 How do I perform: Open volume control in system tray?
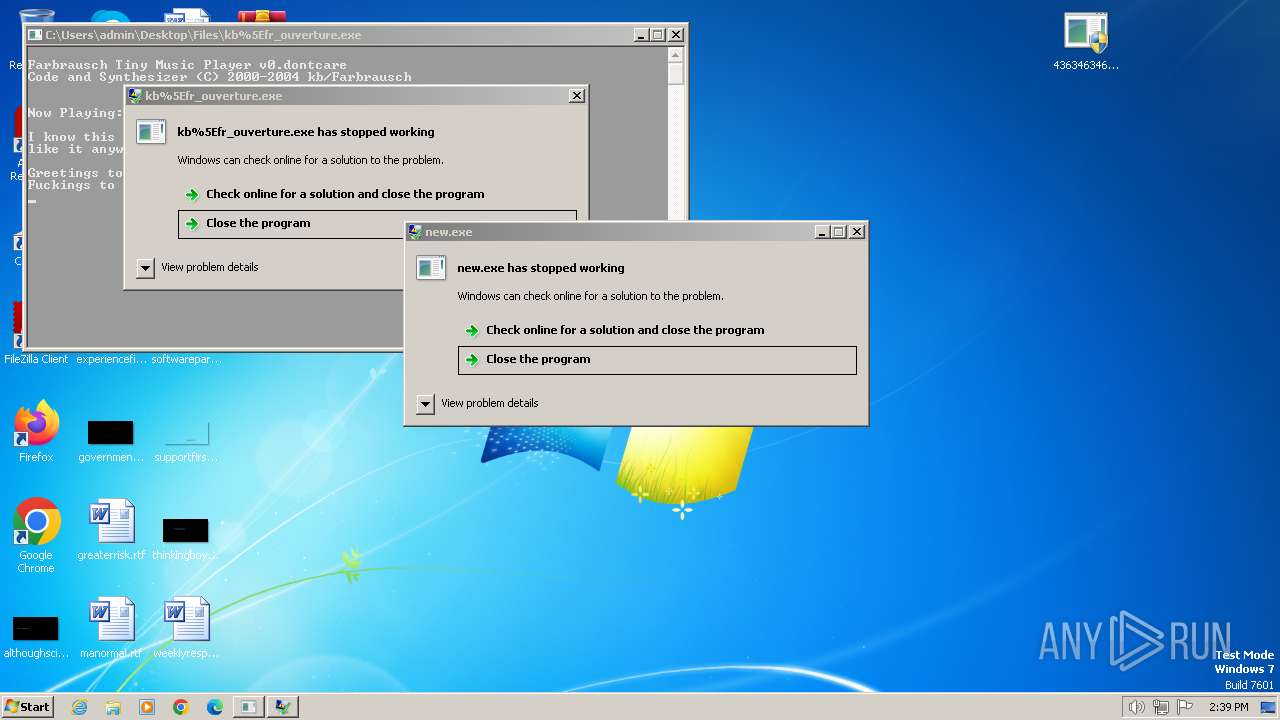[1136, 707]
